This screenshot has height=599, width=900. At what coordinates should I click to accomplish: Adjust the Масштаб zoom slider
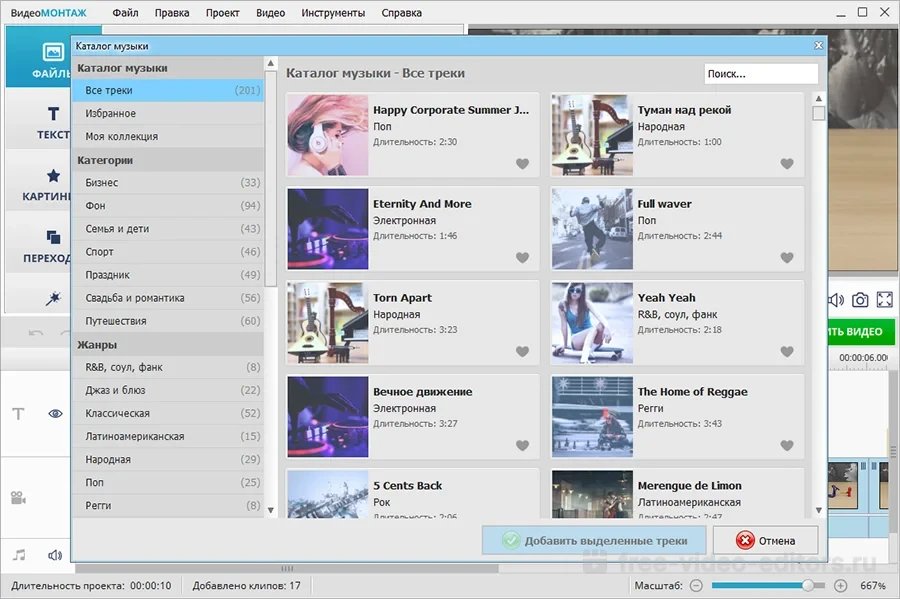(x=807, y=585)
